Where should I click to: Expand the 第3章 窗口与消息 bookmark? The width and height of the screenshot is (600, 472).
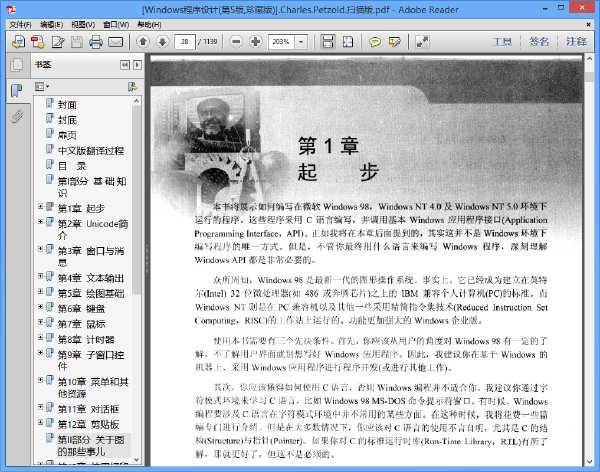[40, 249]
